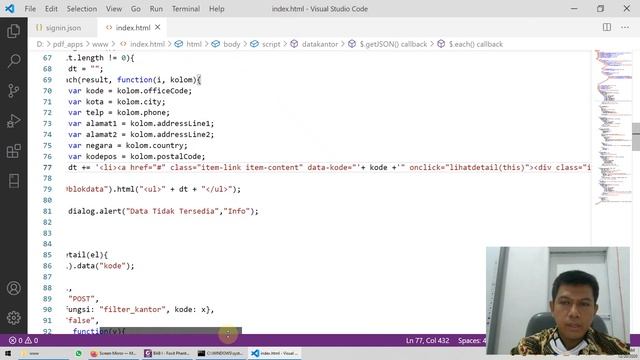
Task: Click the errors and warnings indicator in the status bar
Action: 23,340
